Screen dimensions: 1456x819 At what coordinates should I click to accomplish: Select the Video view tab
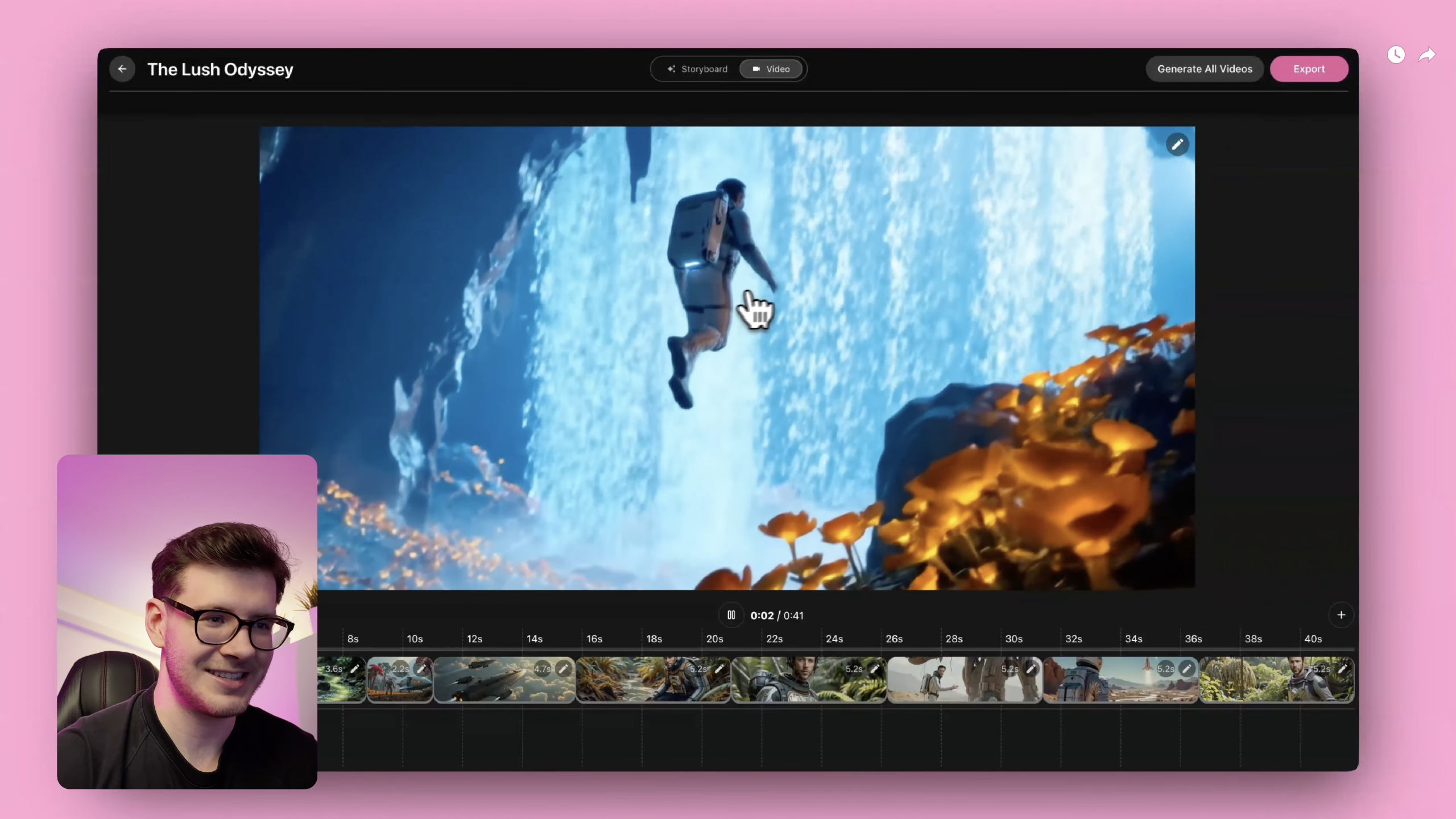click(x=771, y=69)
